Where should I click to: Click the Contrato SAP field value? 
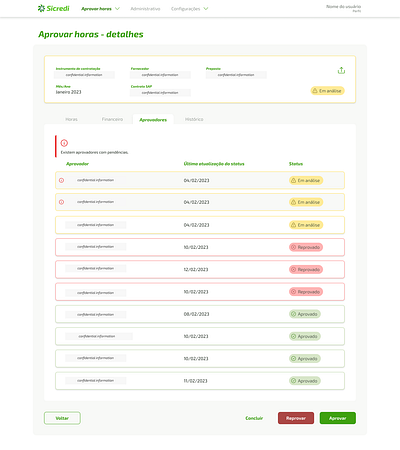coord(160,92)
